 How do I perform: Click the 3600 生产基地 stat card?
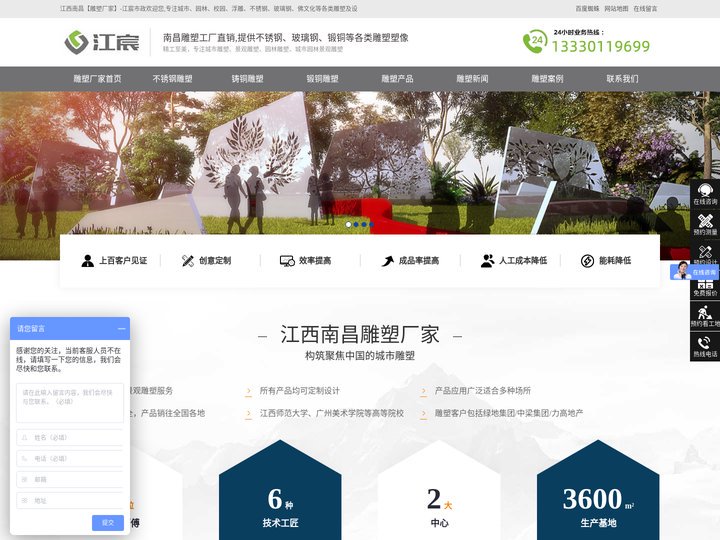[598, 490]
